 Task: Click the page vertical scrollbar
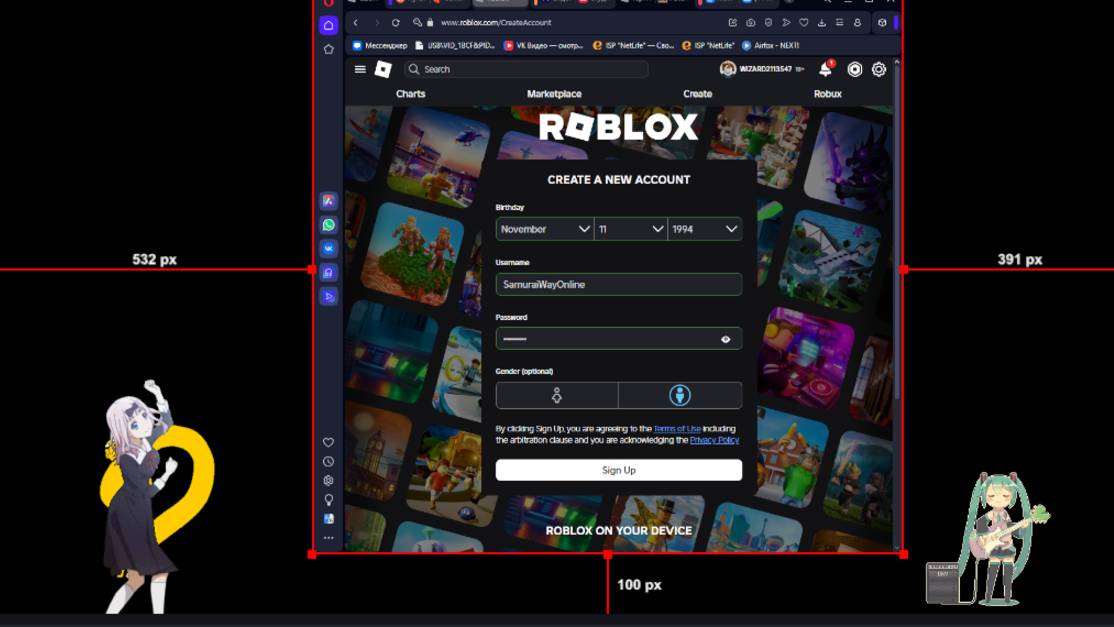(x=897, y=234)
